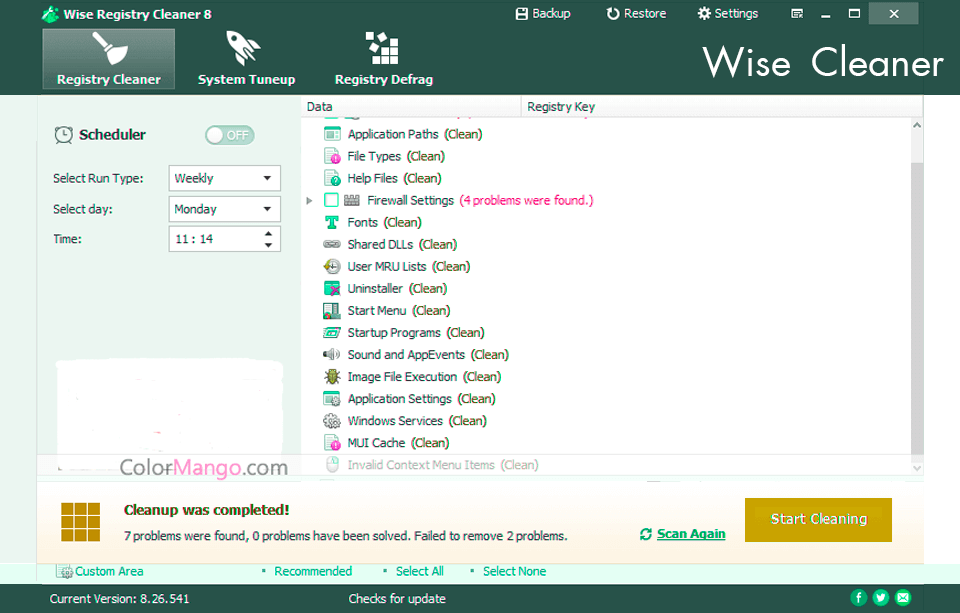Increase the scheduled time using the stepper
960x613 pixels.
pos(268,234)
